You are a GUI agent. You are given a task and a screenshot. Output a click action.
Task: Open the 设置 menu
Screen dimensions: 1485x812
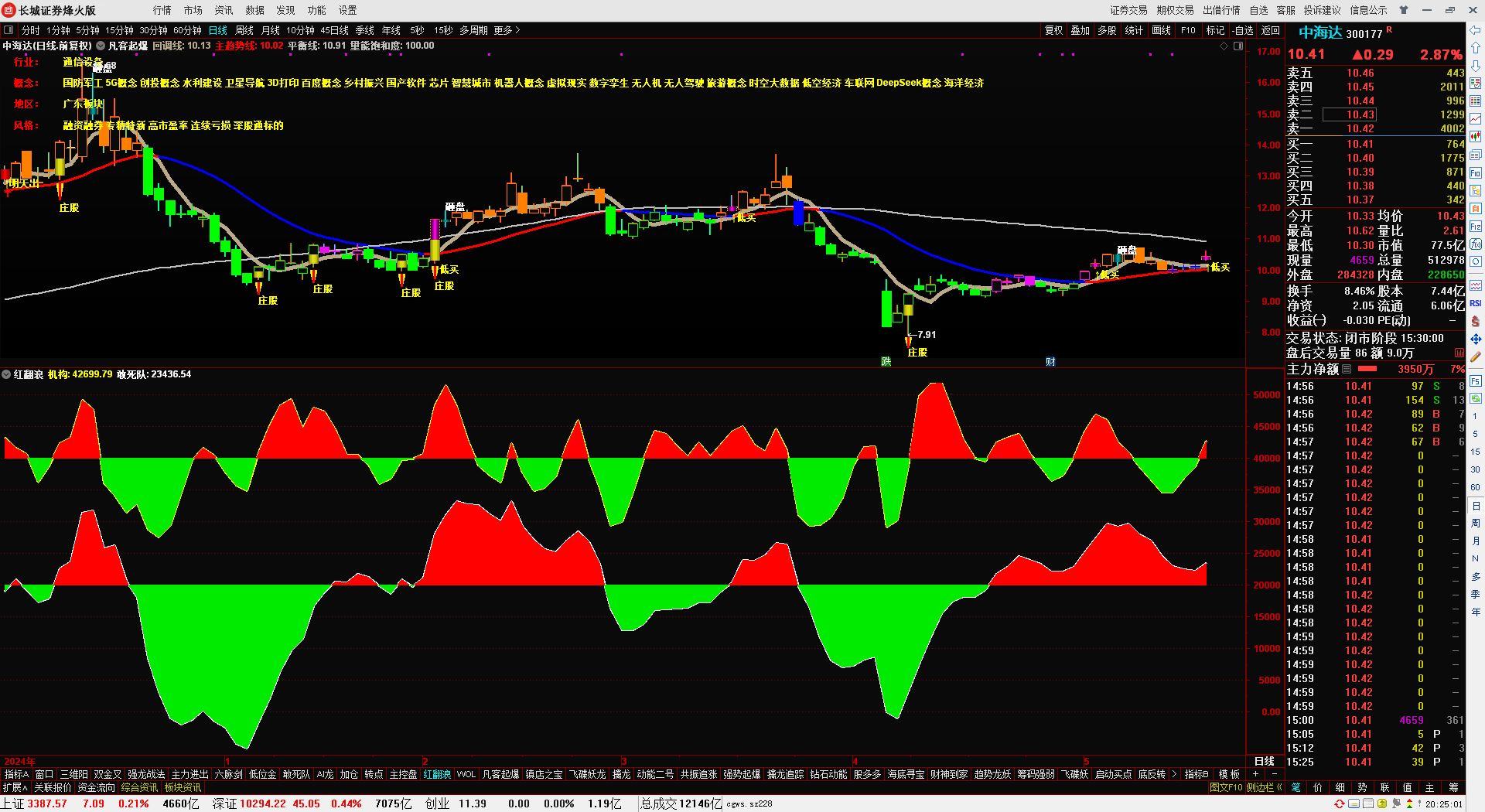[348, 10]
